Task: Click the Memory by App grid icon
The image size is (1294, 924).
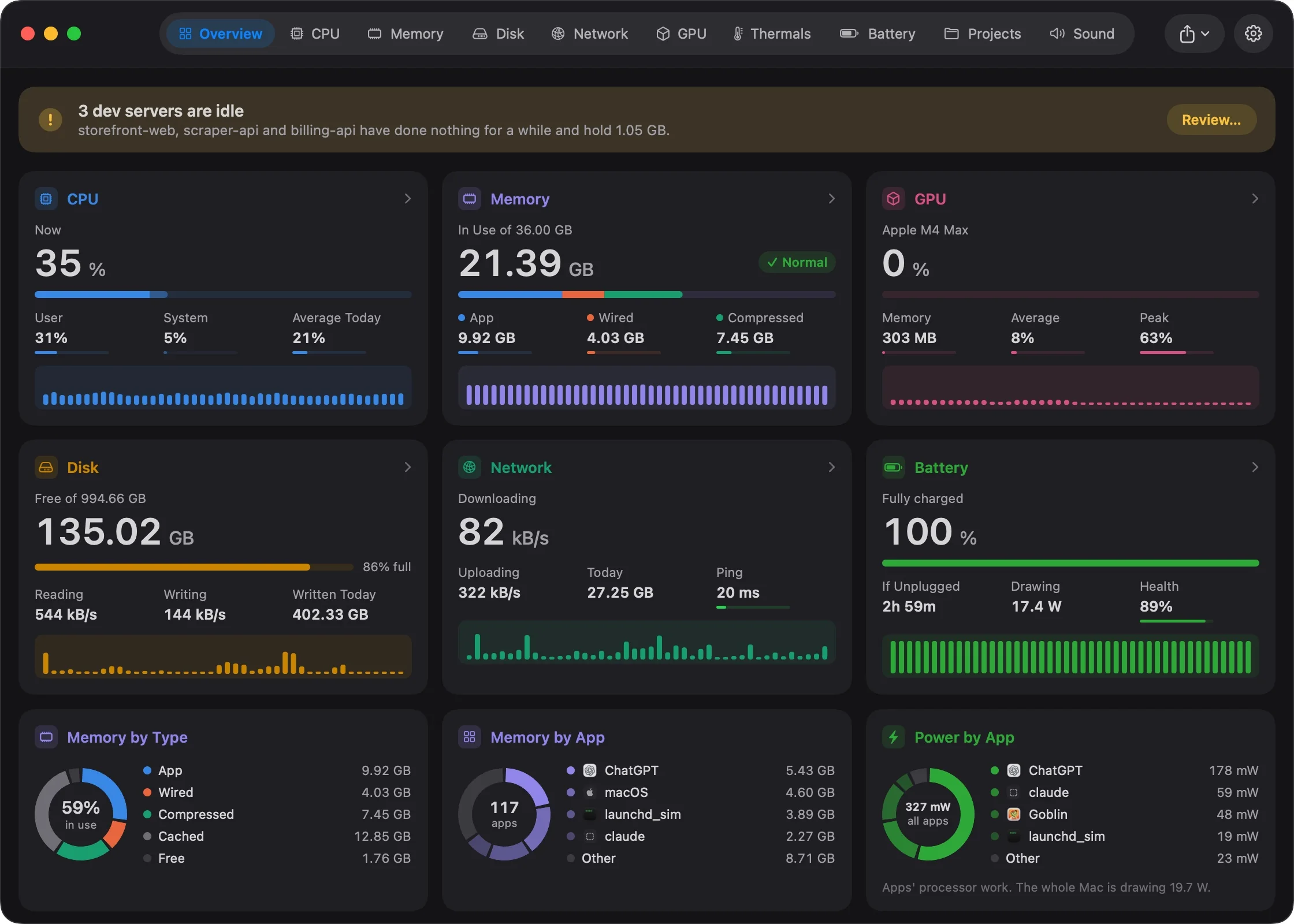Action: click(470, 737)
